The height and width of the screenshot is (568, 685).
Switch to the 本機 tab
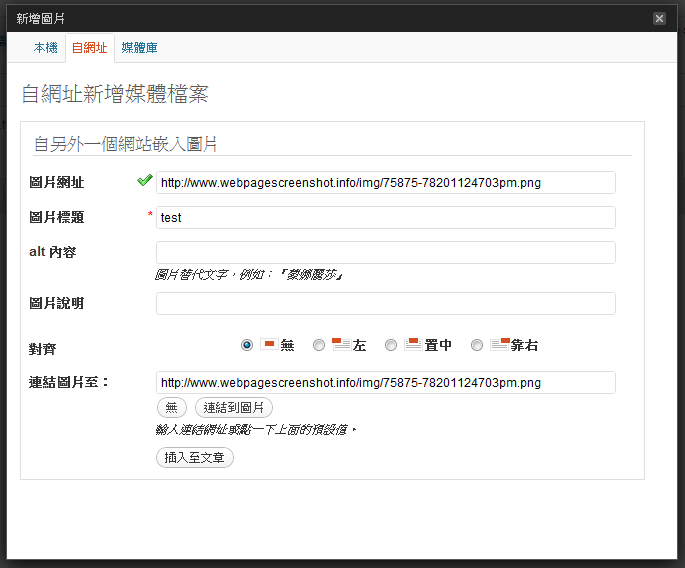pos(46,48)
